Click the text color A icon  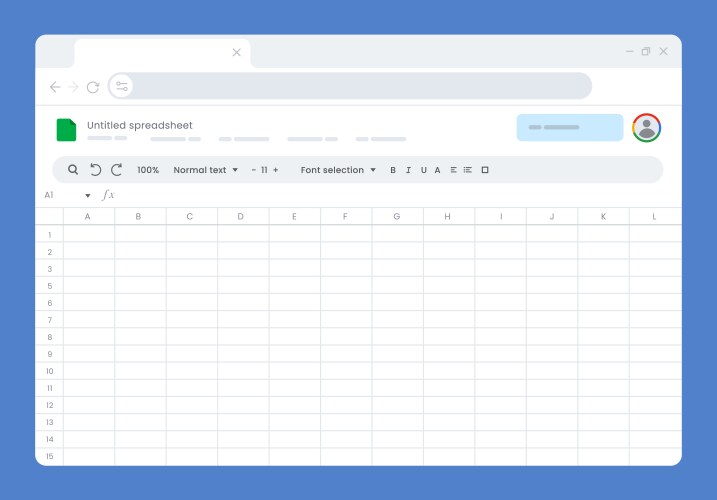point(437,170)
